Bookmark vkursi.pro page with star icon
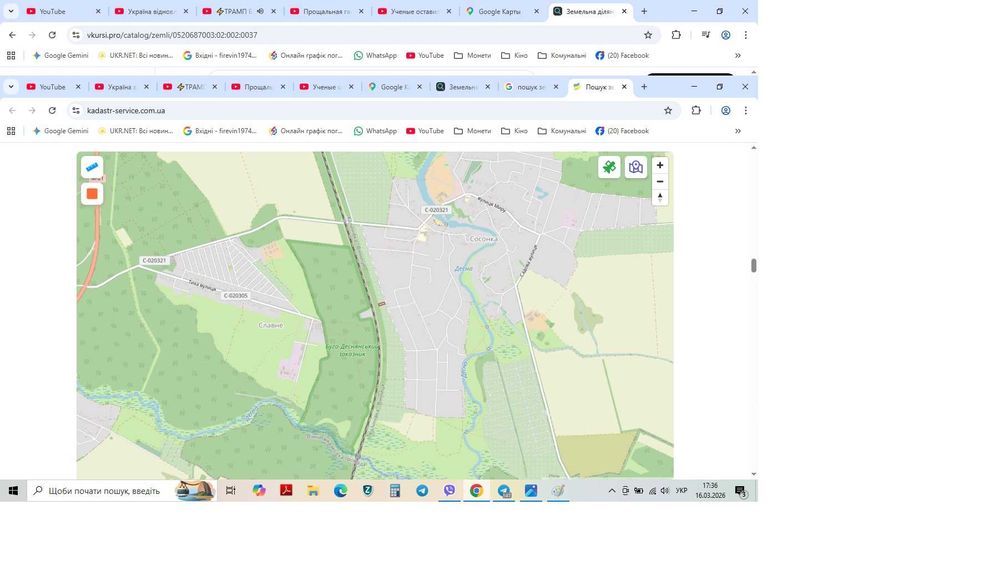The width and height of the screenshot is (1000, 575). (x=648, y=35)
